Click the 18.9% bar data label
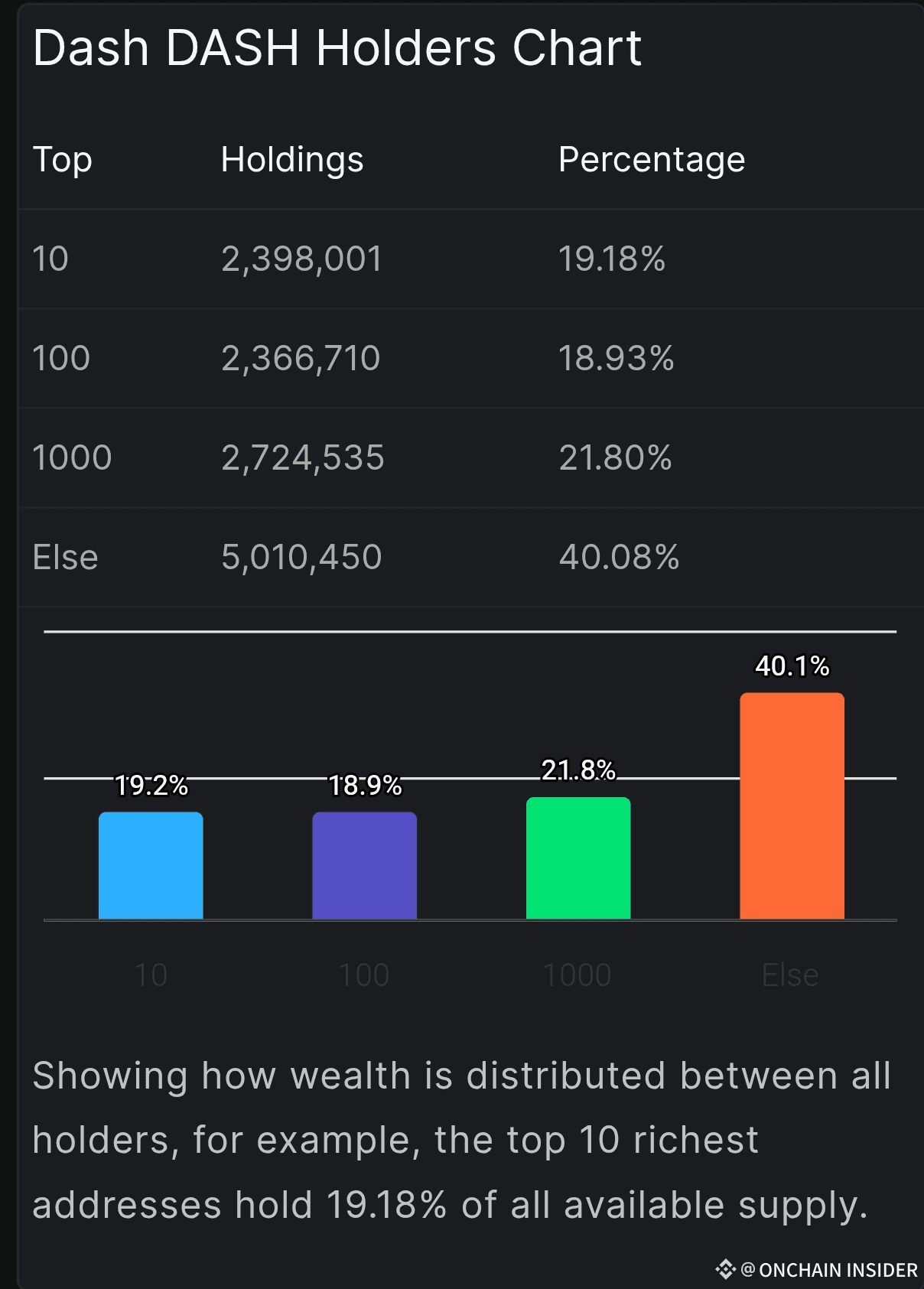The height and width of the screenshot is (1289, 924). 365,785
